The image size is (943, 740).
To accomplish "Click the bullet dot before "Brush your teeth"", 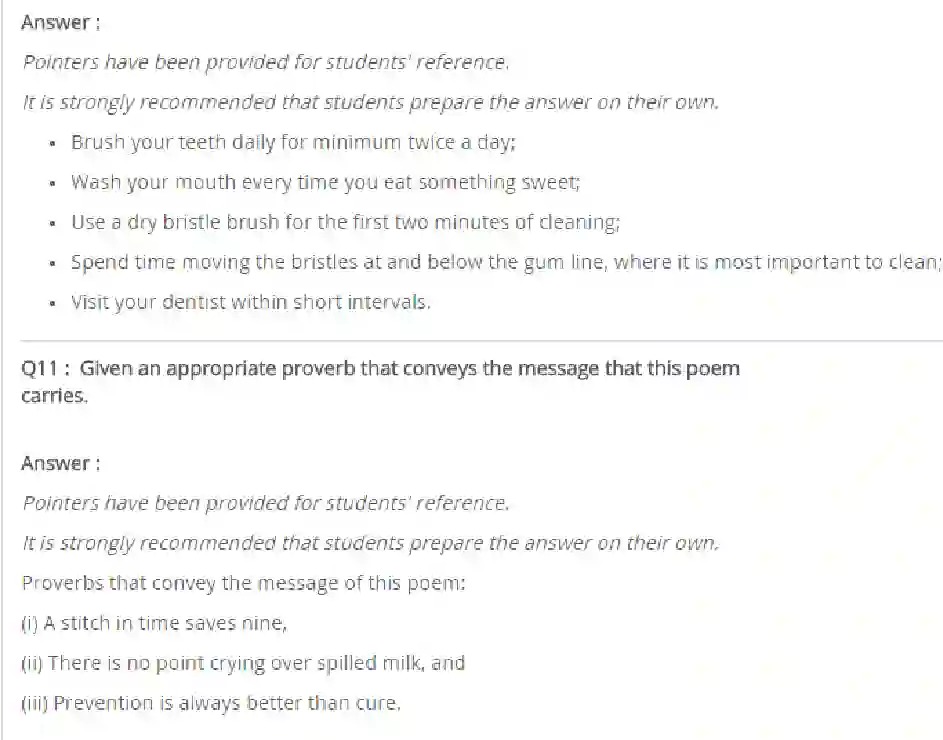I will point(52,143).
